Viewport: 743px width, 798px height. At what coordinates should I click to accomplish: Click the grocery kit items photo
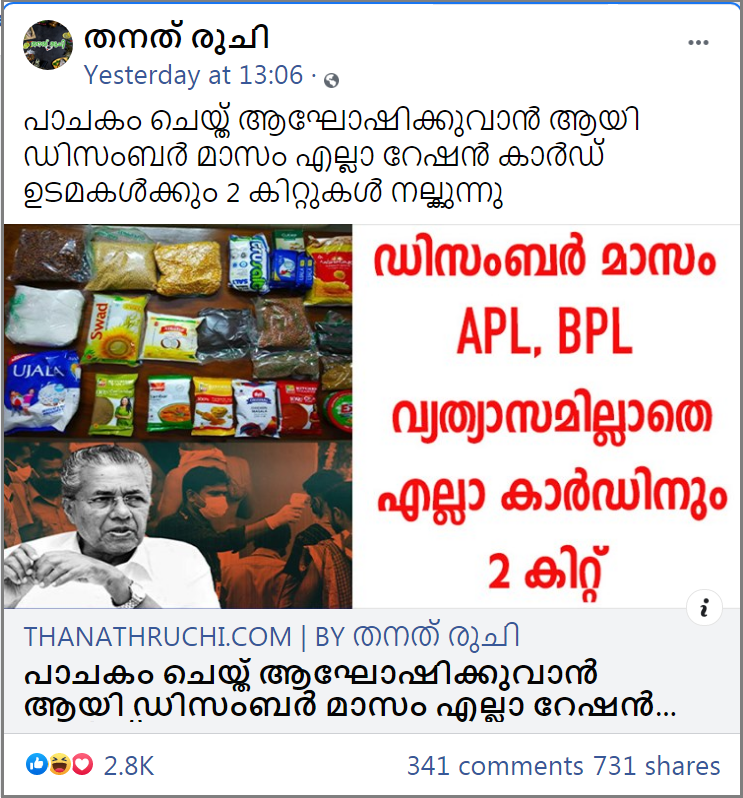point(178,332)
